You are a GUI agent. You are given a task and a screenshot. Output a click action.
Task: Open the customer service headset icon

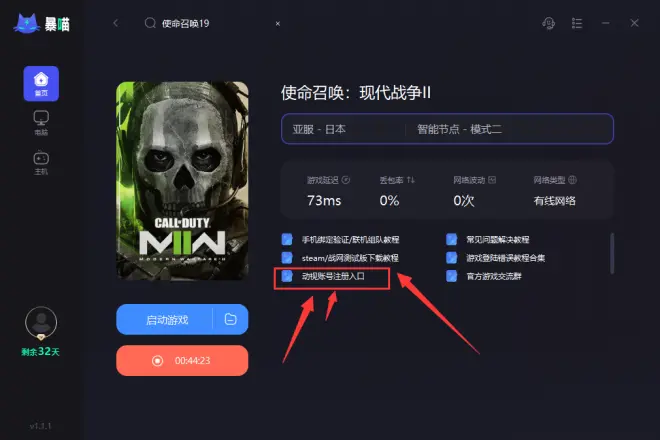[548, 23]
